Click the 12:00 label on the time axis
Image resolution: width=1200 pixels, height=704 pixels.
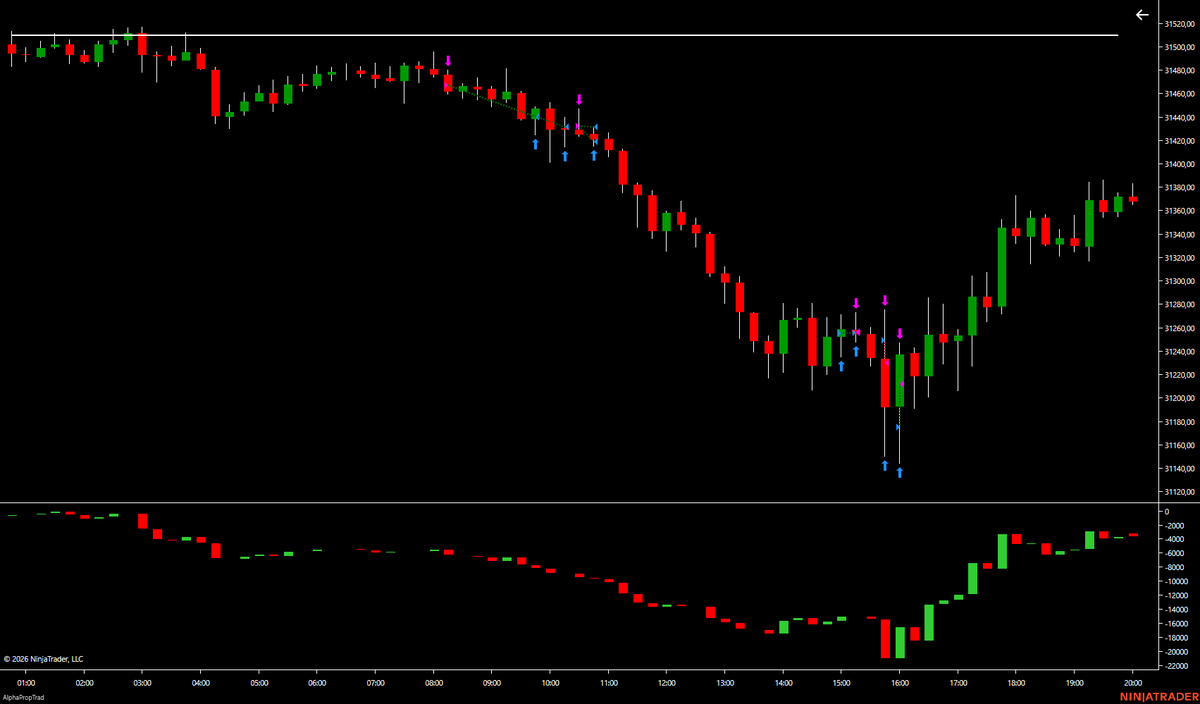pyautogui.click(x=666, y=683)
